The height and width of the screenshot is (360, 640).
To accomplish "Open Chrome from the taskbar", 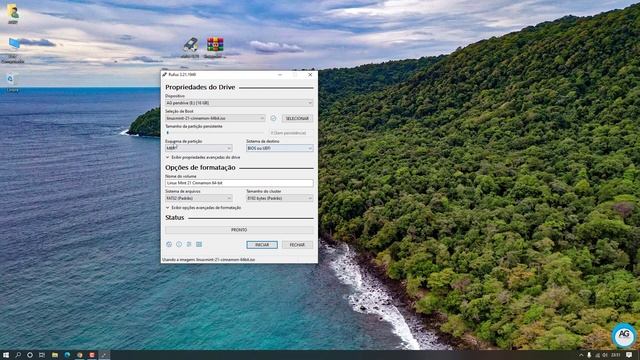I will coord(80,355).
